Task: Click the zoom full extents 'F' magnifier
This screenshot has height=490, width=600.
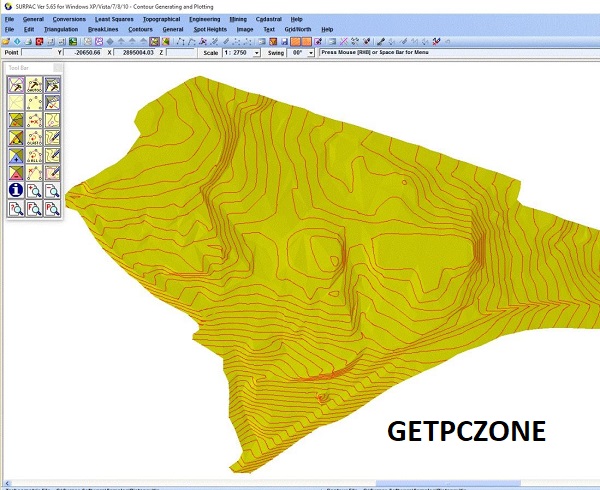Action: click(34, 208)
